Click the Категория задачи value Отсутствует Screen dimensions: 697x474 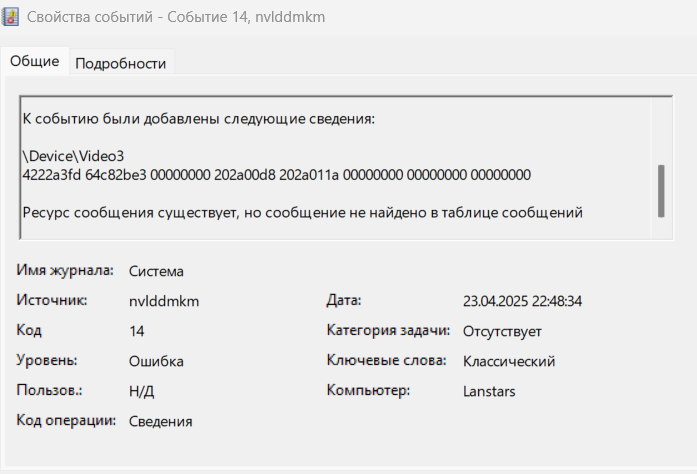[502, 331]
